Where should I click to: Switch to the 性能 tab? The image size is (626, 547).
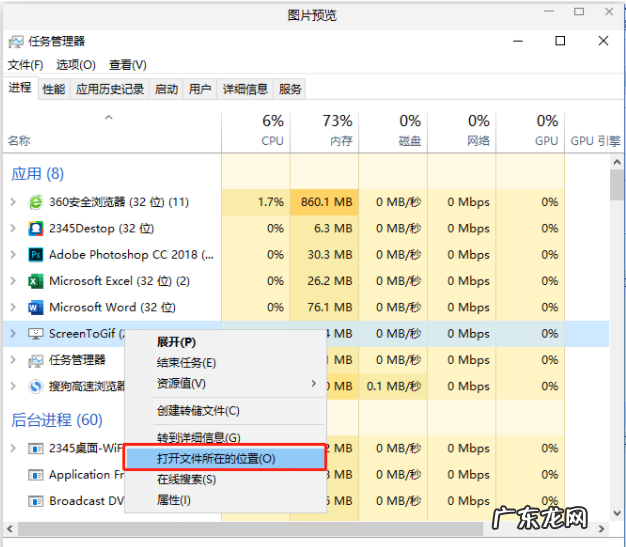(54, 89)
